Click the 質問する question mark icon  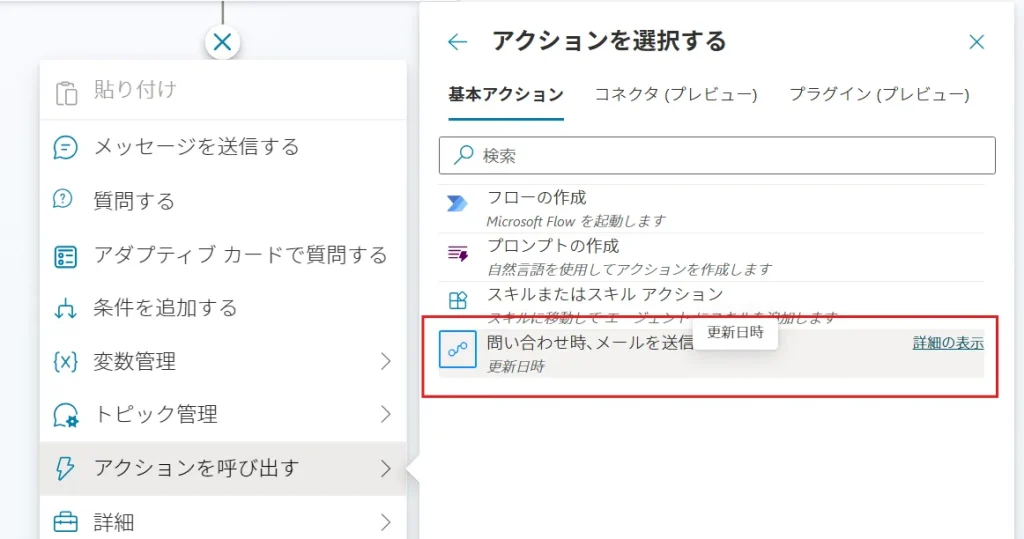[63, 200]
